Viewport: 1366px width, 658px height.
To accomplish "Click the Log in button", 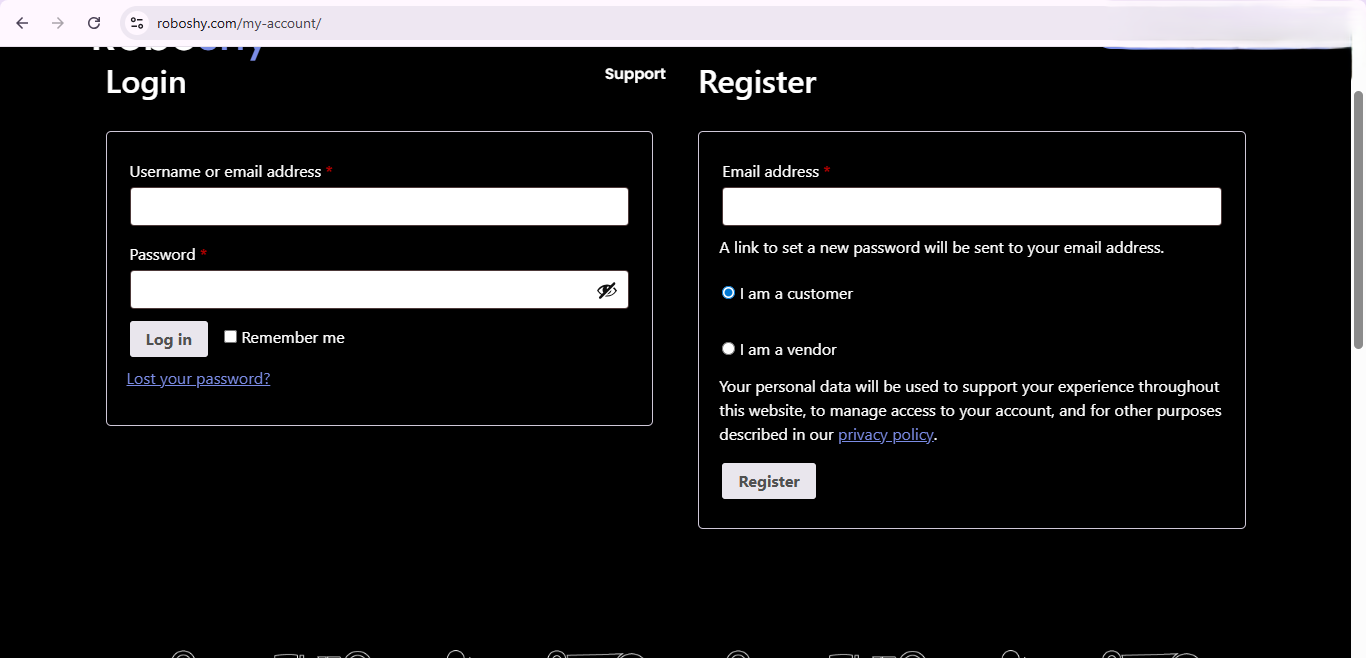I will (168, 338).
